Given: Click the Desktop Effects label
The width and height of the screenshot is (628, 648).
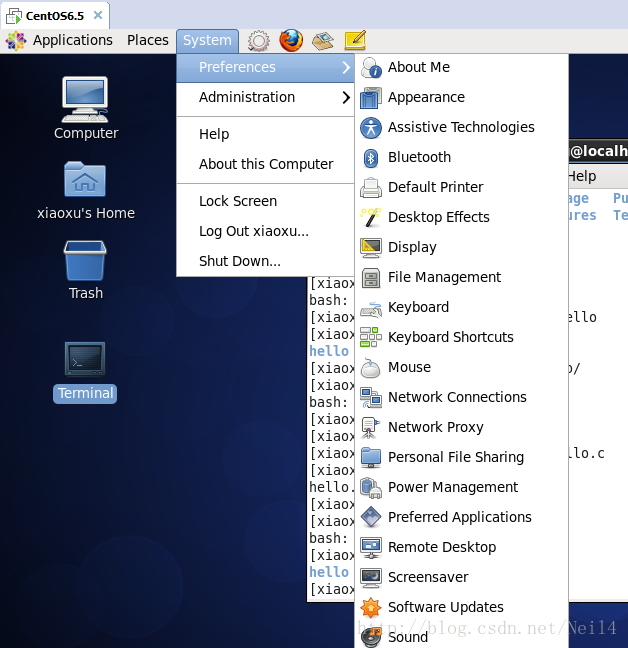Looking at the screenshot, I should pos(439,217).
